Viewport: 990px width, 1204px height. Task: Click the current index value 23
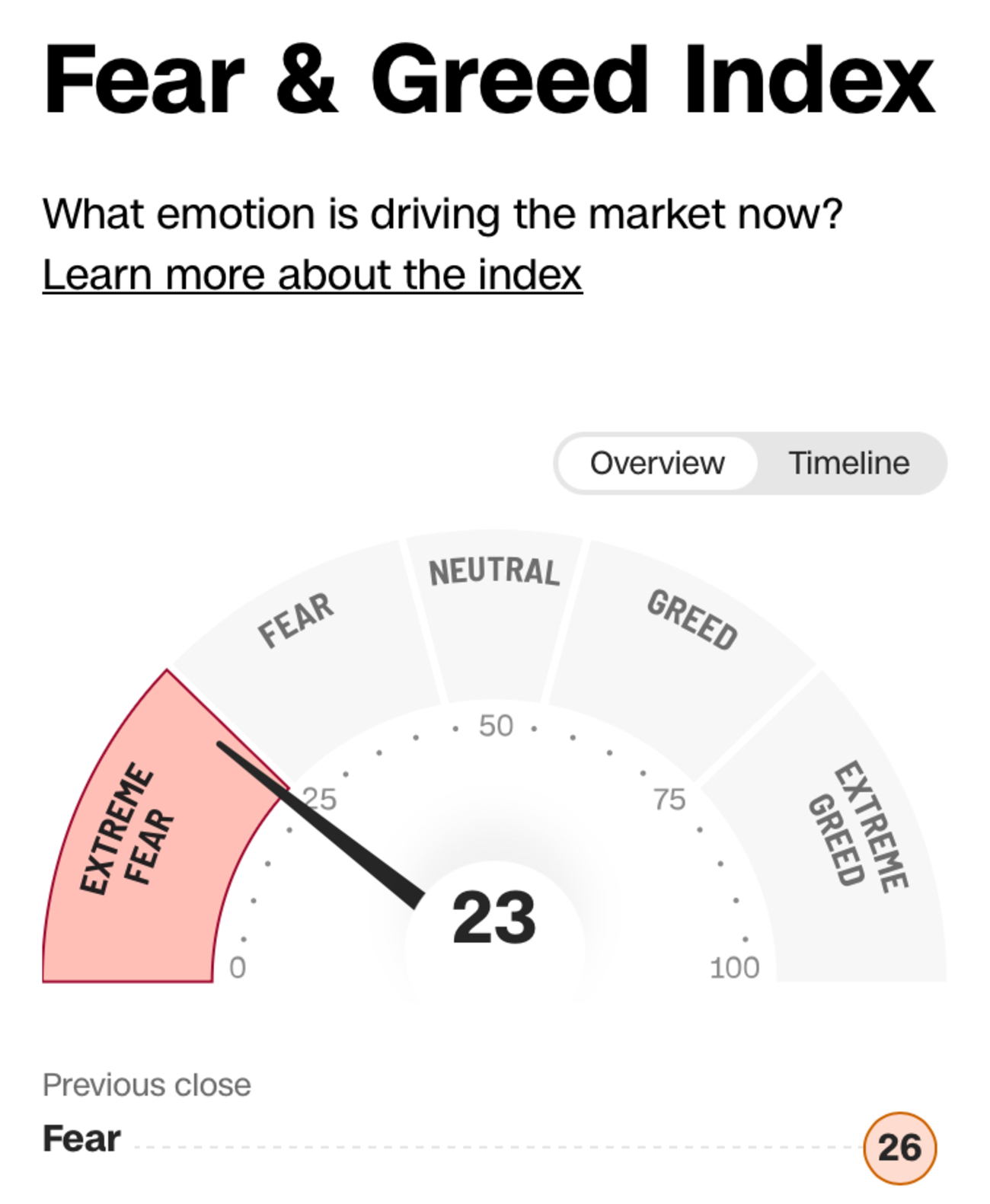[493, 918]
